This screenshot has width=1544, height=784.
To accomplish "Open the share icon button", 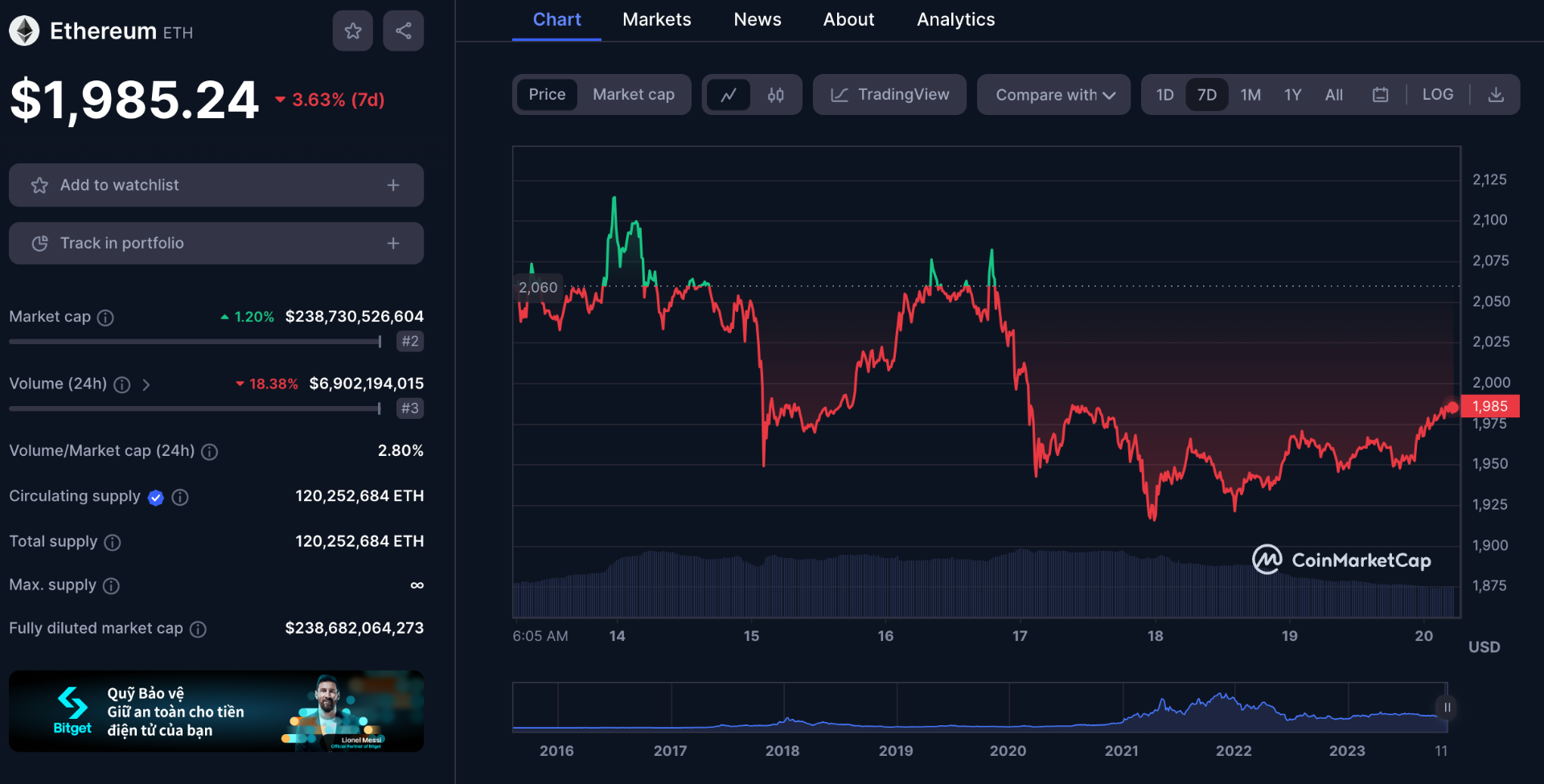I will coord(404,31).
